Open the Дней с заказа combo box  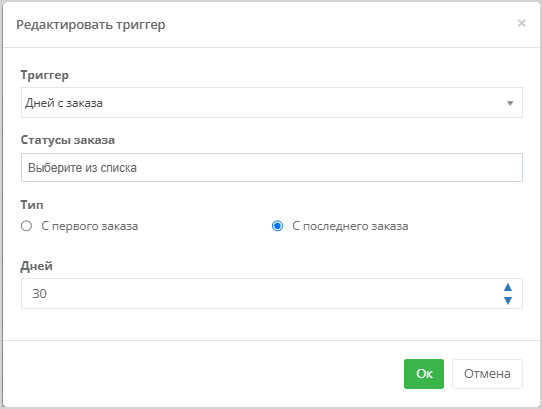272,103
